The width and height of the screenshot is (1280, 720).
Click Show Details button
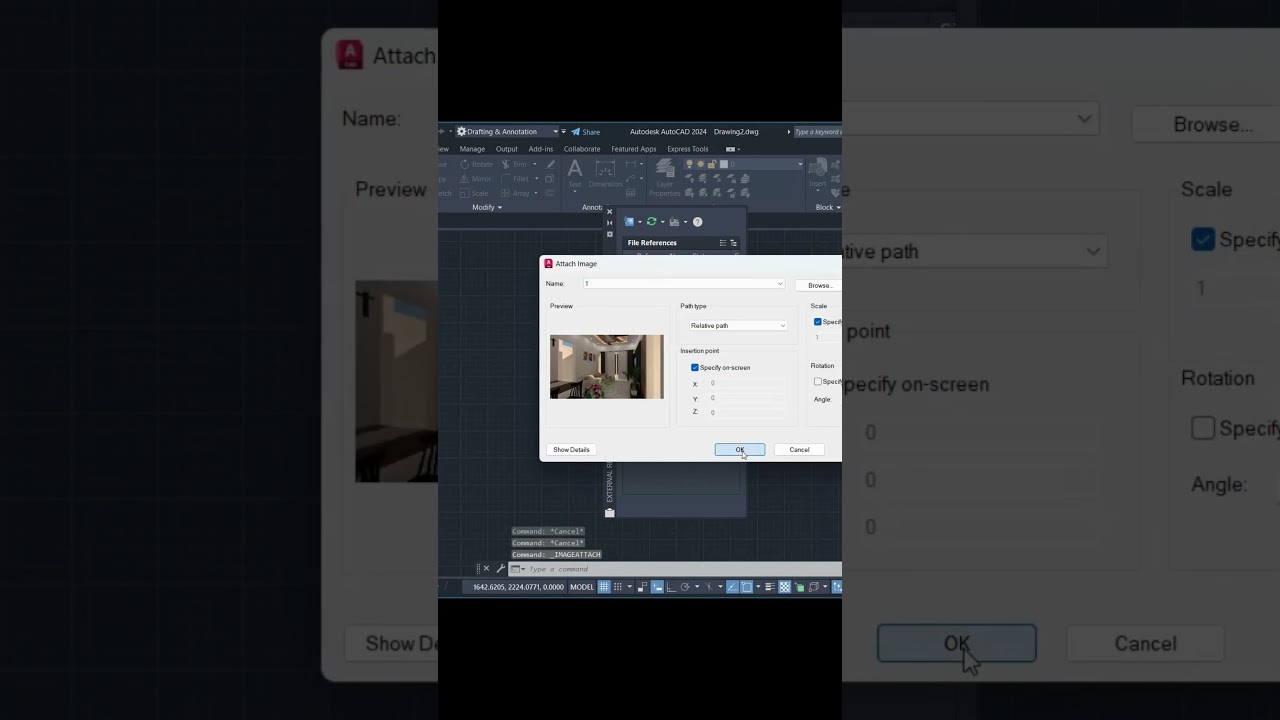572,450
